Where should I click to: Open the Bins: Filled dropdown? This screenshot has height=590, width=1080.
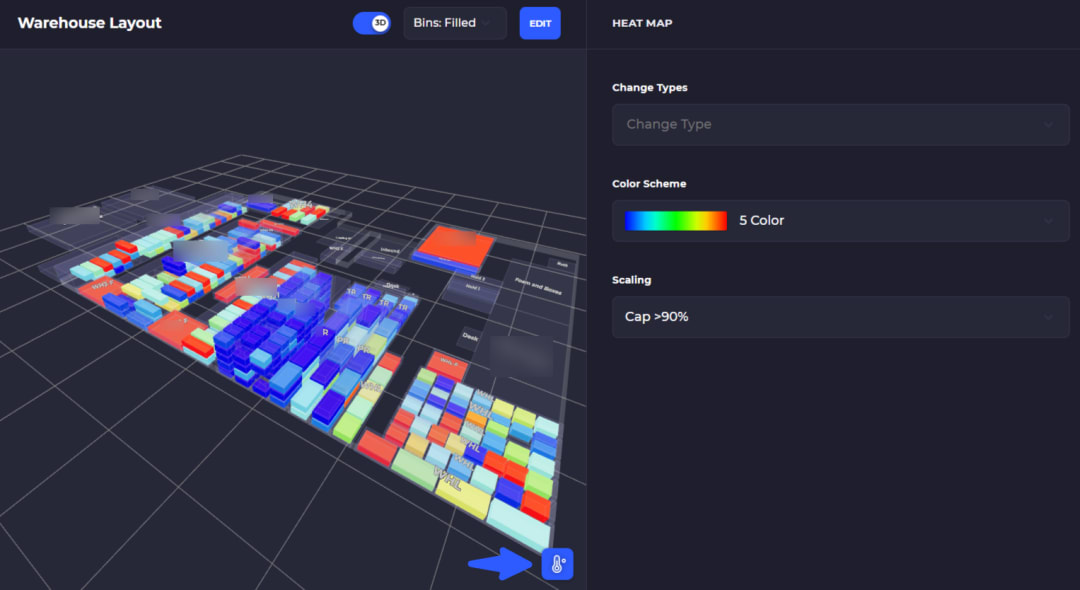point(455,23)
